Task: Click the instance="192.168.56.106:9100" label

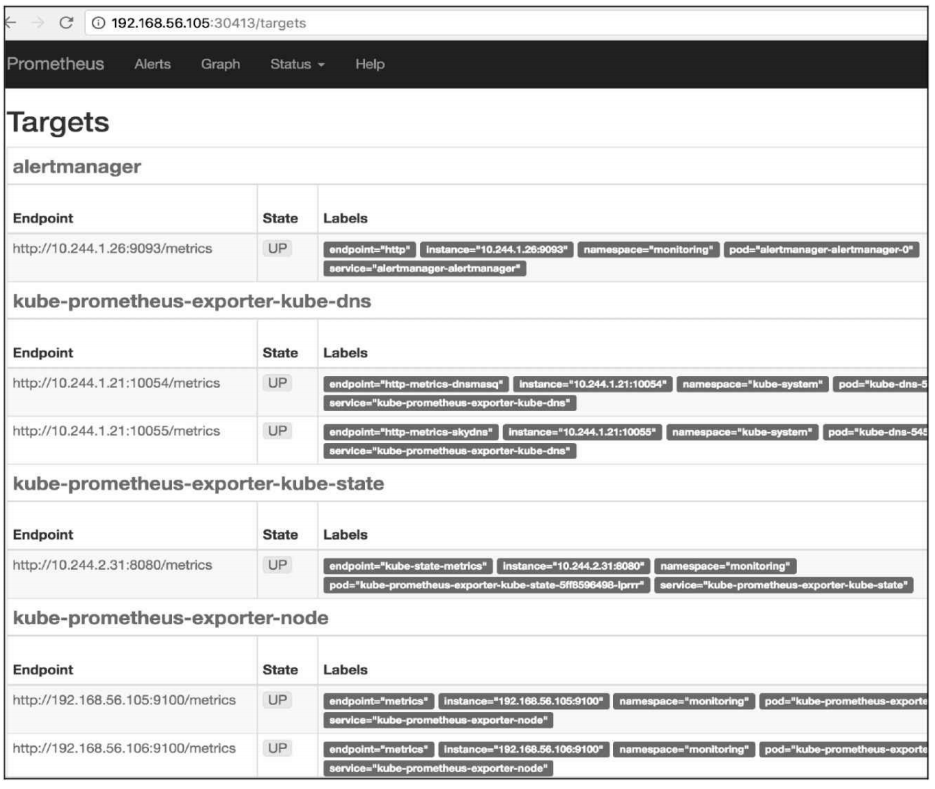Action: coord(524,750)
